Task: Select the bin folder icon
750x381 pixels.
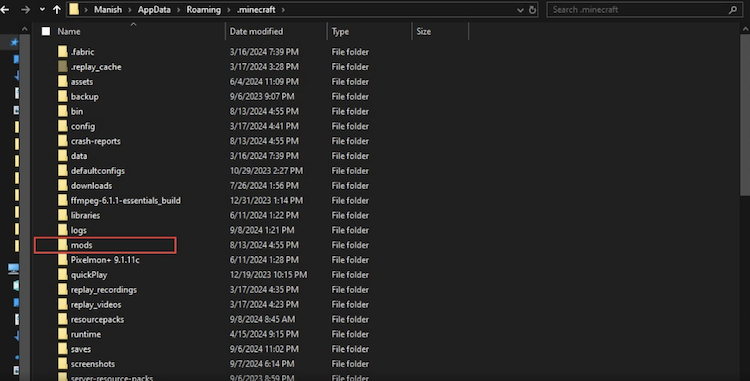Action: pos(63,111)
